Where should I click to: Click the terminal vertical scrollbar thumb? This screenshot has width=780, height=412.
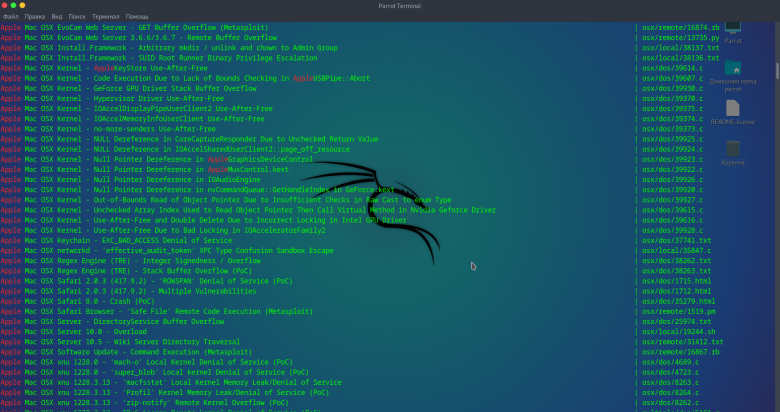[778, 70]
